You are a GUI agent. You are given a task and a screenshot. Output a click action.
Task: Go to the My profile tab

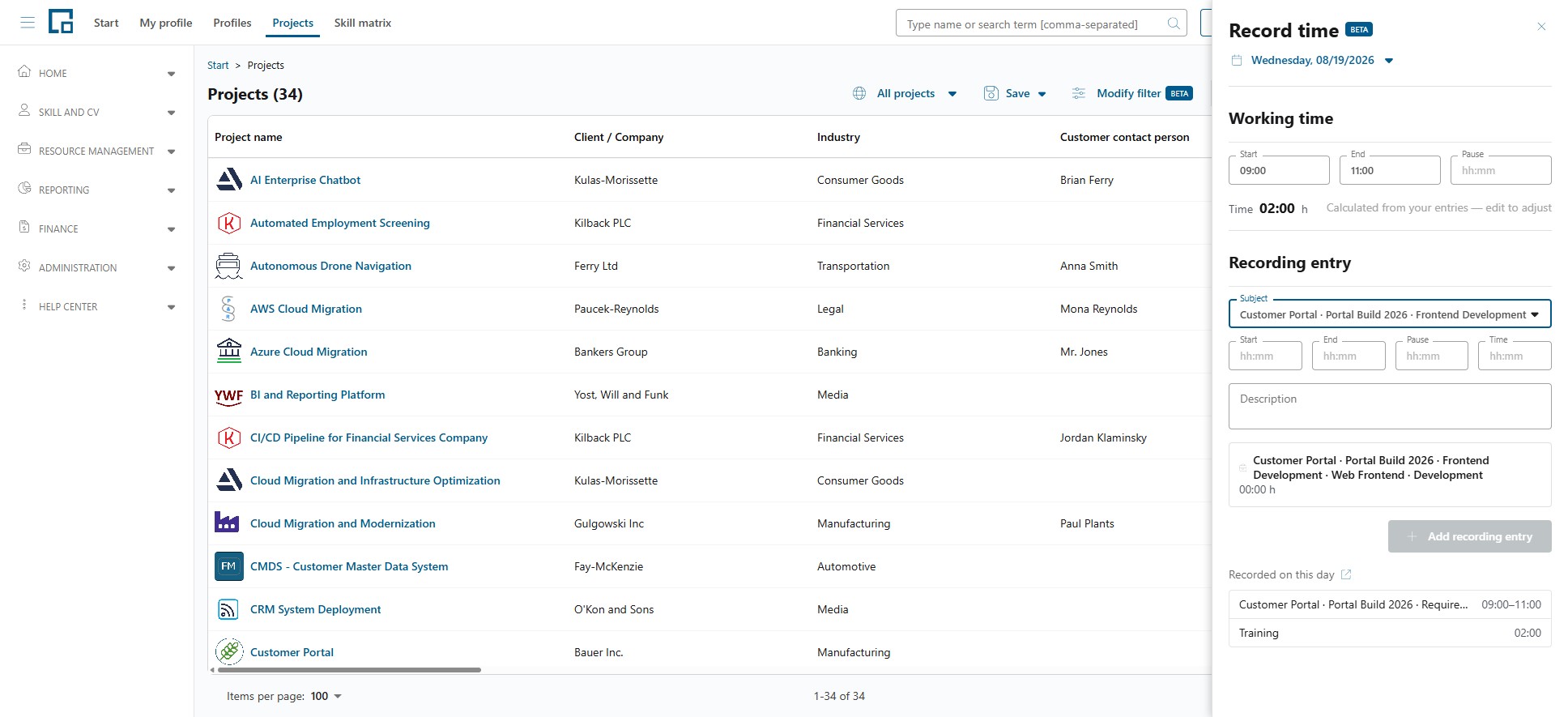[x=166, y=23]
